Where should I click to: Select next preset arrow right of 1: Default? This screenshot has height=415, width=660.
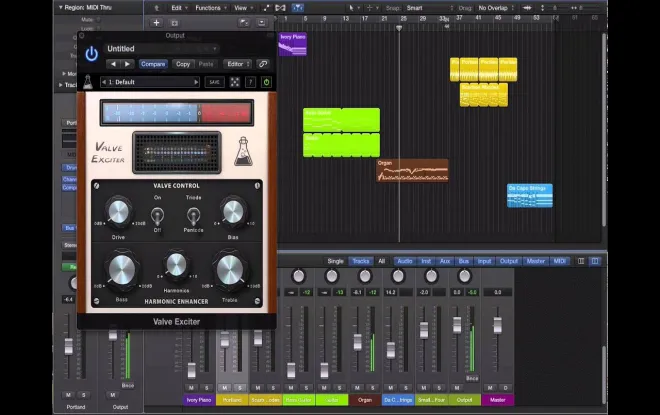point(196,82)
